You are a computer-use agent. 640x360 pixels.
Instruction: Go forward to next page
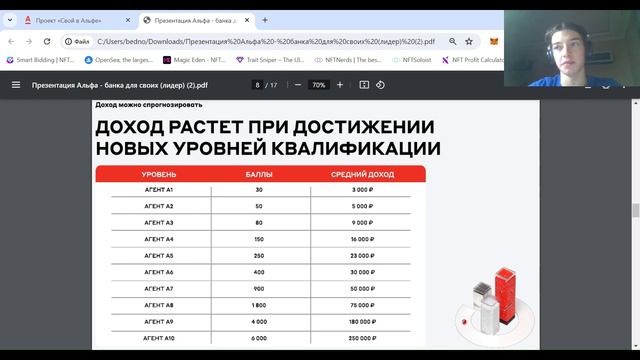[x=29, y=42]
